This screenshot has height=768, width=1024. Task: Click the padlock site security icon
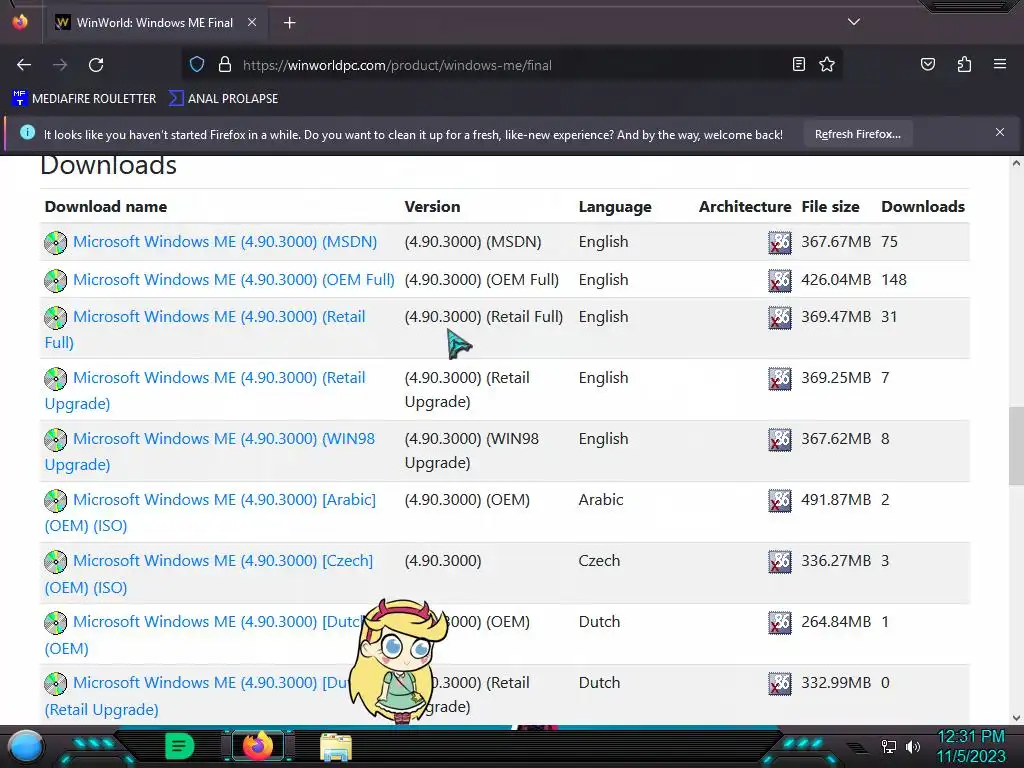(225, 64)
